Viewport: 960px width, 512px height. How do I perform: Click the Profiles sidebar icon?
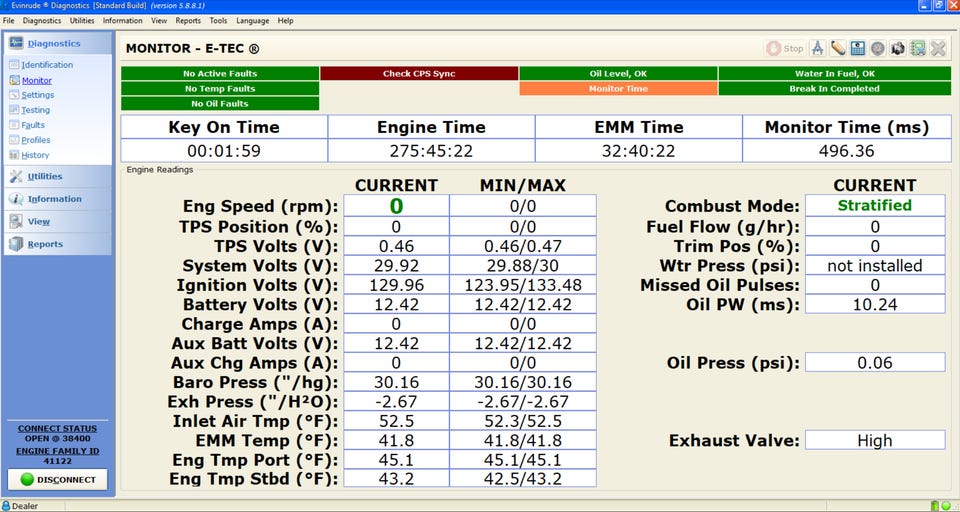click(x=14, y=140)
